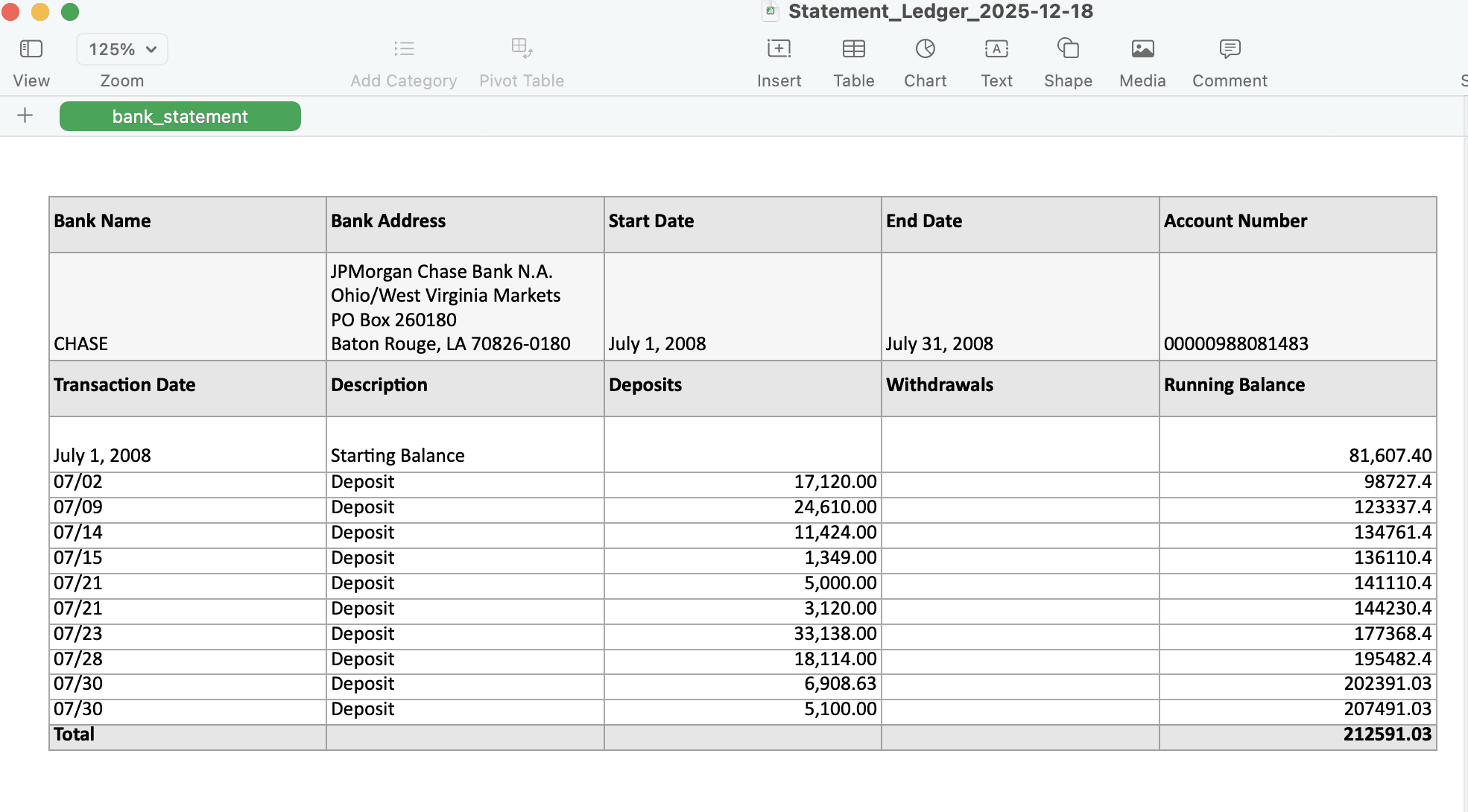Open the Chart insertion icon
1468x812 pixels.
[x=925, y=48]
